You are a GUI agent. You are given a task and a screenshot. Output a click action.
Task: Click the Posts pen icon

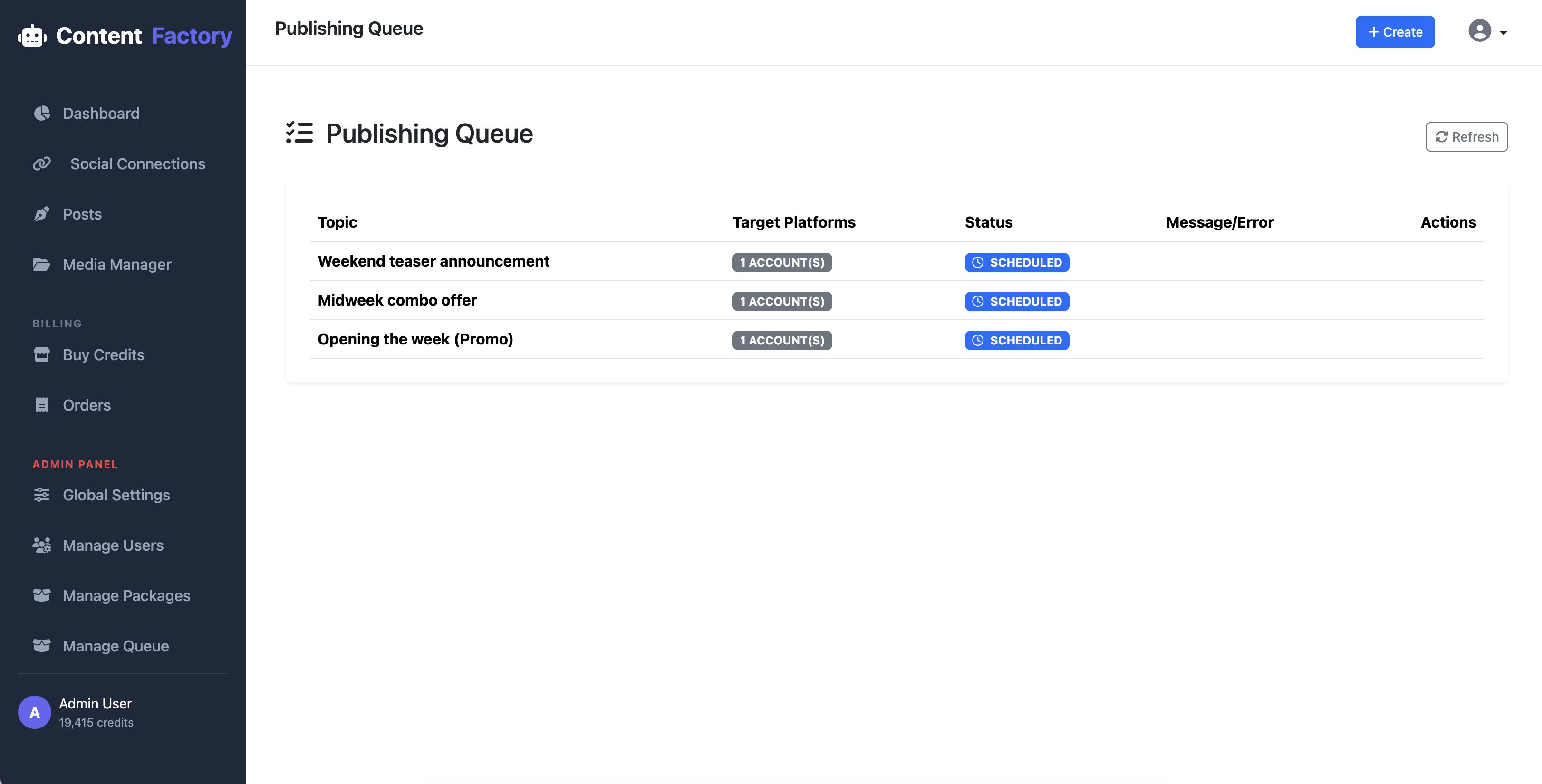[42, 214]
